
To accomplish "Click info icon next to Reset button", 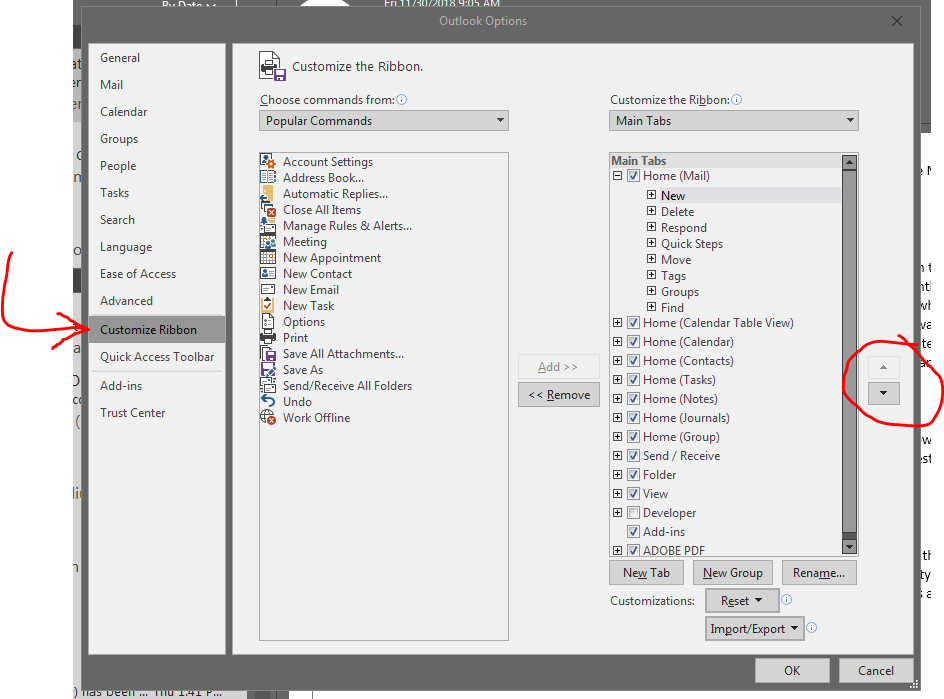I will 786,600.
